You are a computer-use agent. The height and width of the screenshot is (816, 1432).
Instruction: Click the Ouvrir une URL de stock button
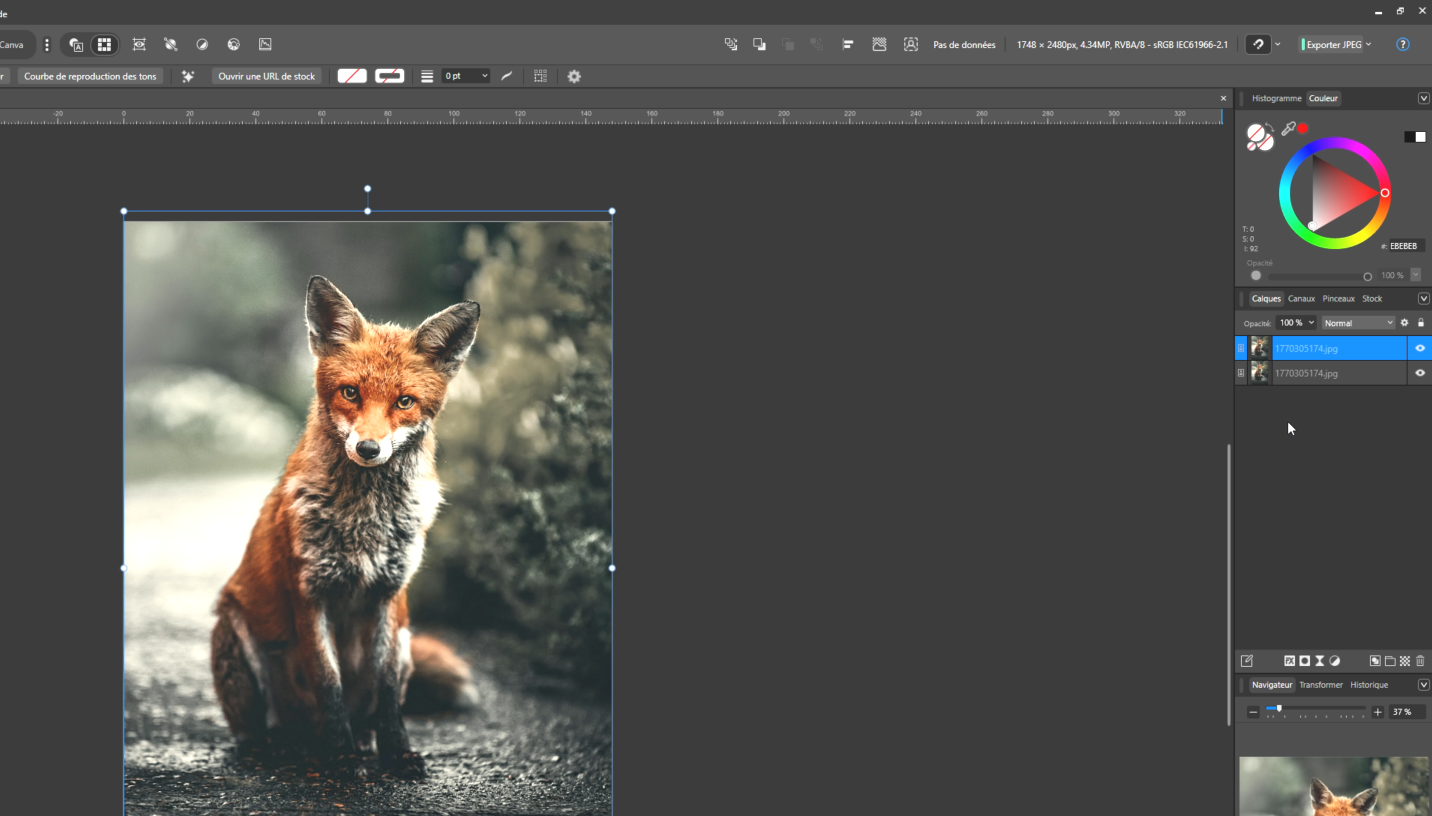pos(266,76)
